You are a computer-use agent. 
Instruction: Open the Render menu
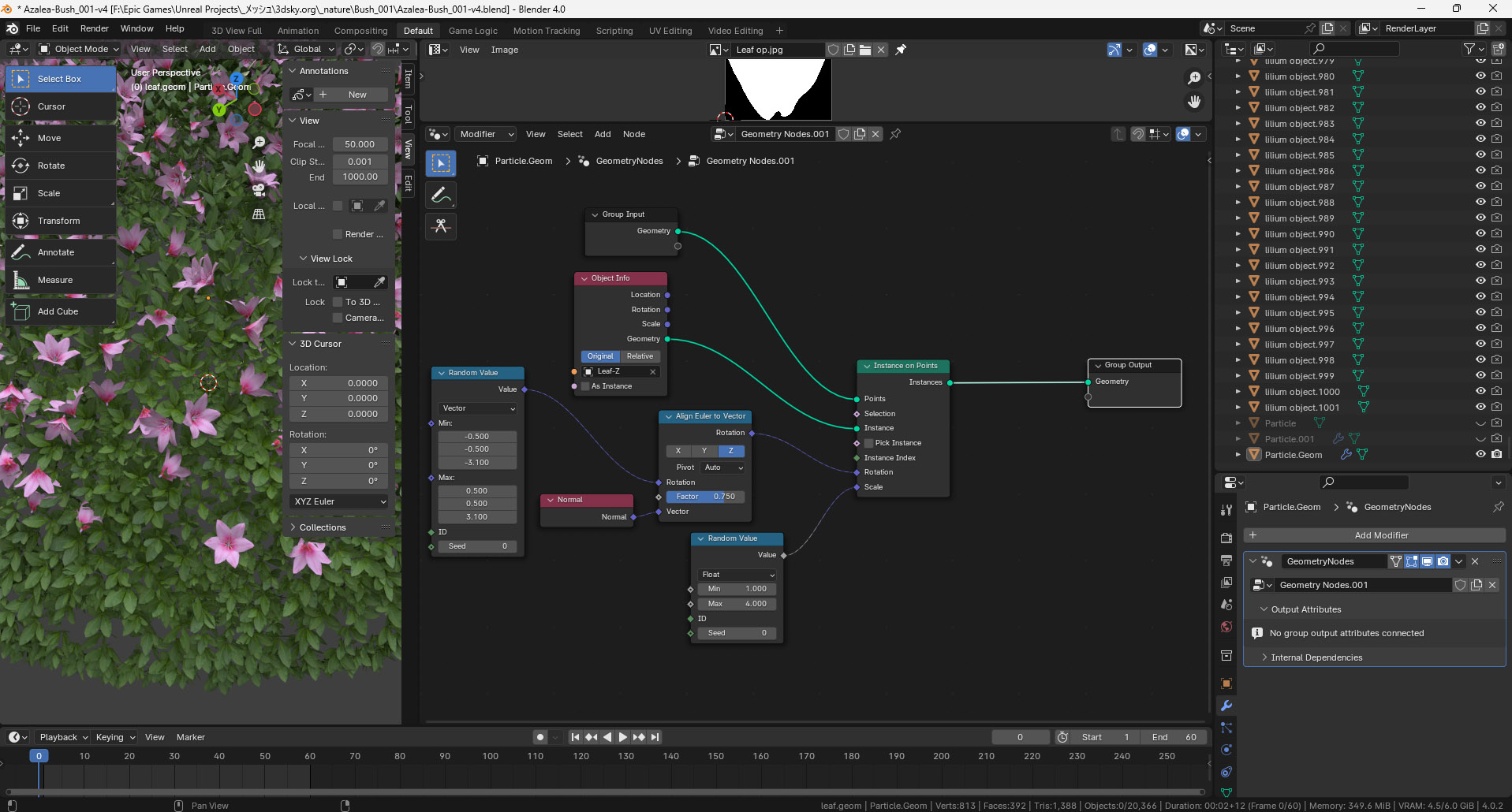click(x=95, y=28)
